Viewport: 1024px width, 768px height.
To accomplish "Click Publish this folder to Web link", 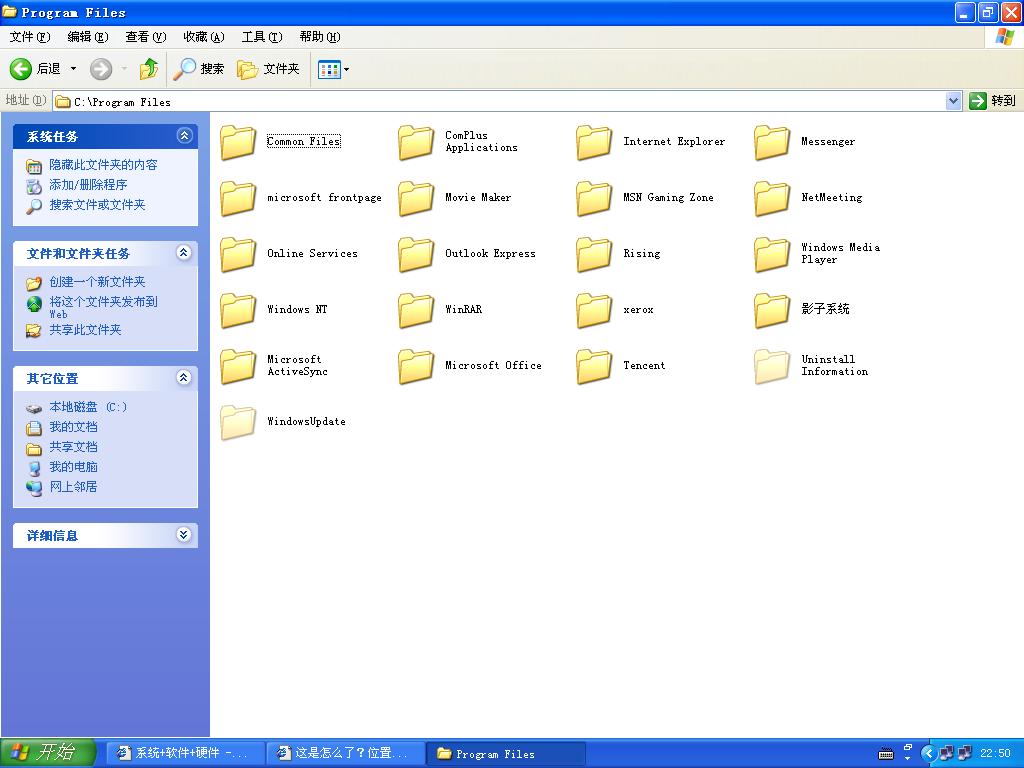I will point(103,307).
